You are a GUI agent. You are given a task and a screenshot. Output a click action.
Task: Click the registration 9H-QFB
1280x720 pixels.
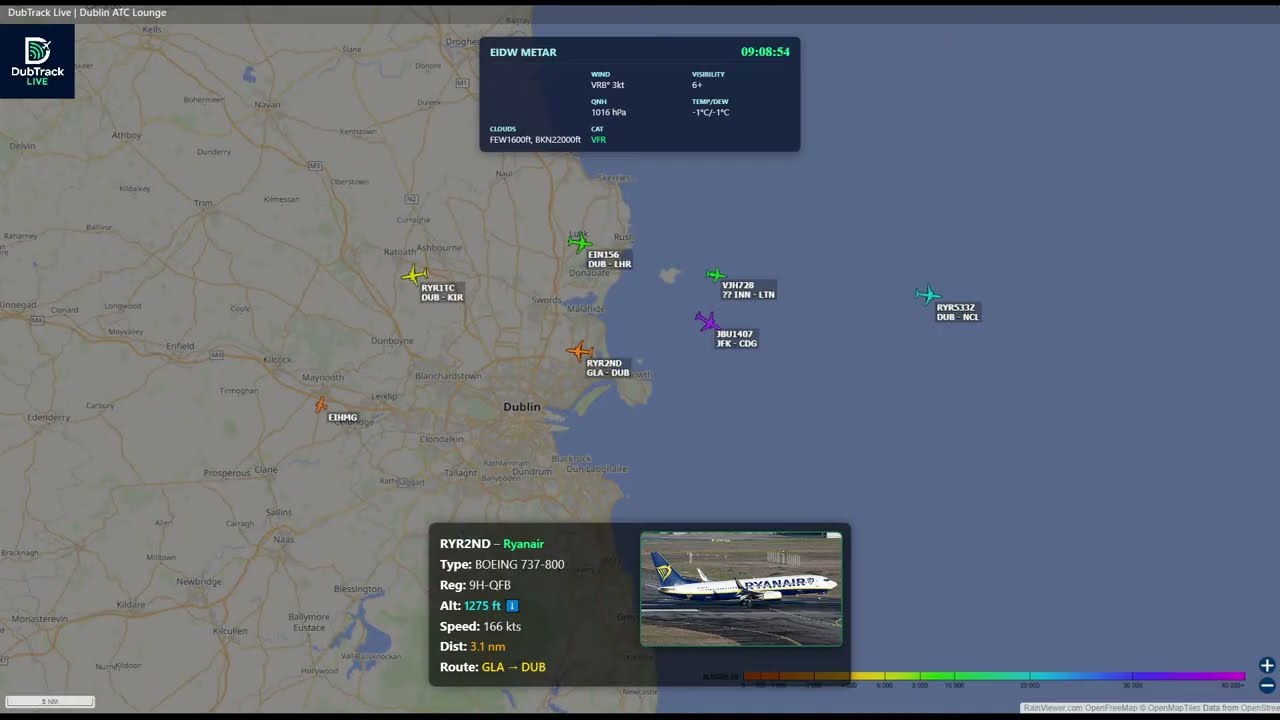(490, 585)
